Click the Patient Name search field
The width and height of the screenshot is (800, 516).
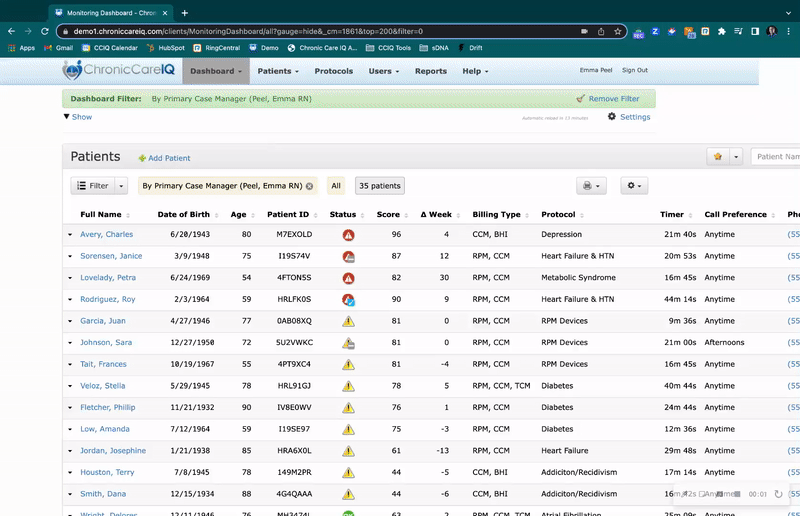[776, 157]
